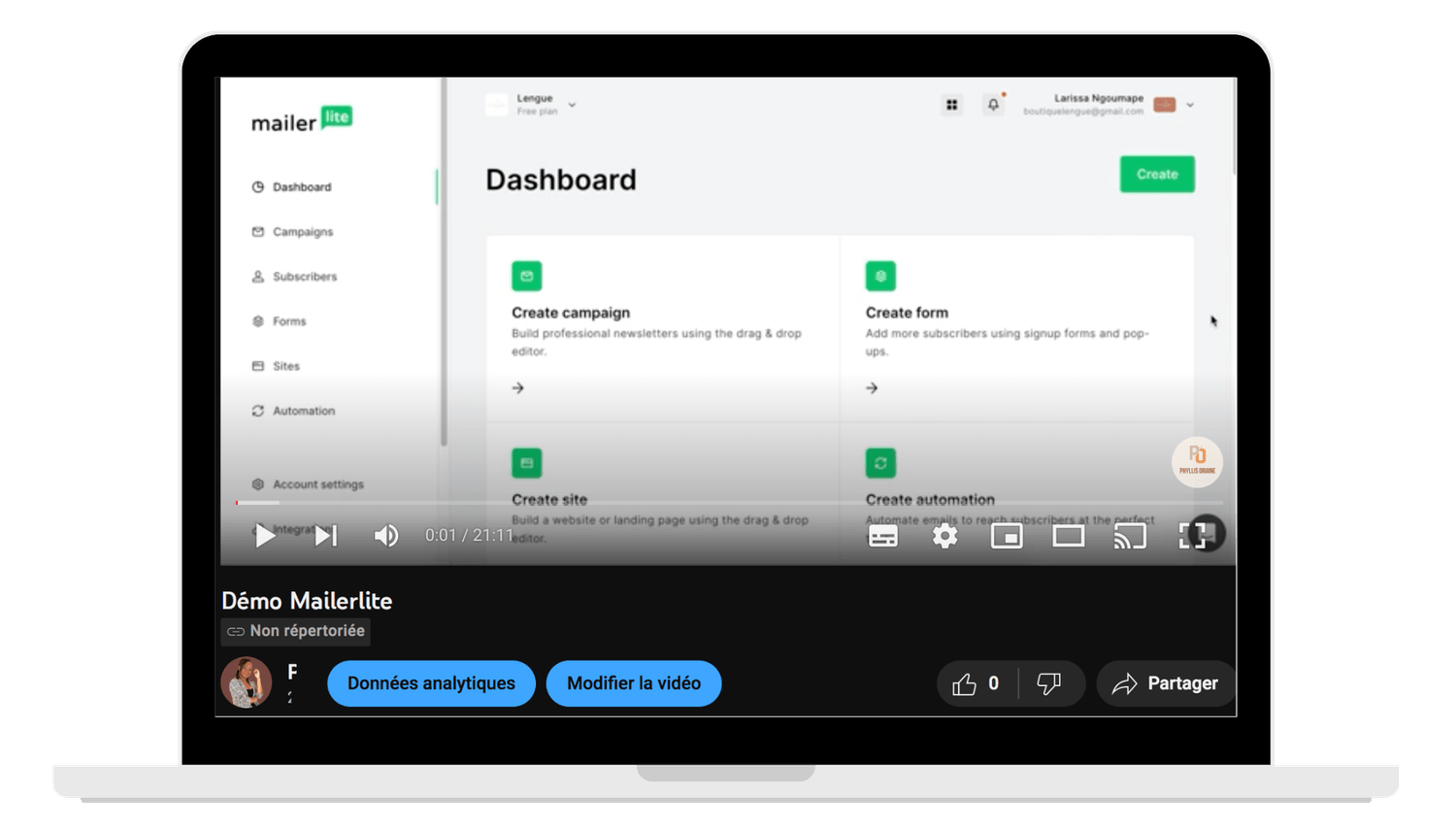
Task: Click the video progress bar
Action: 729,503
